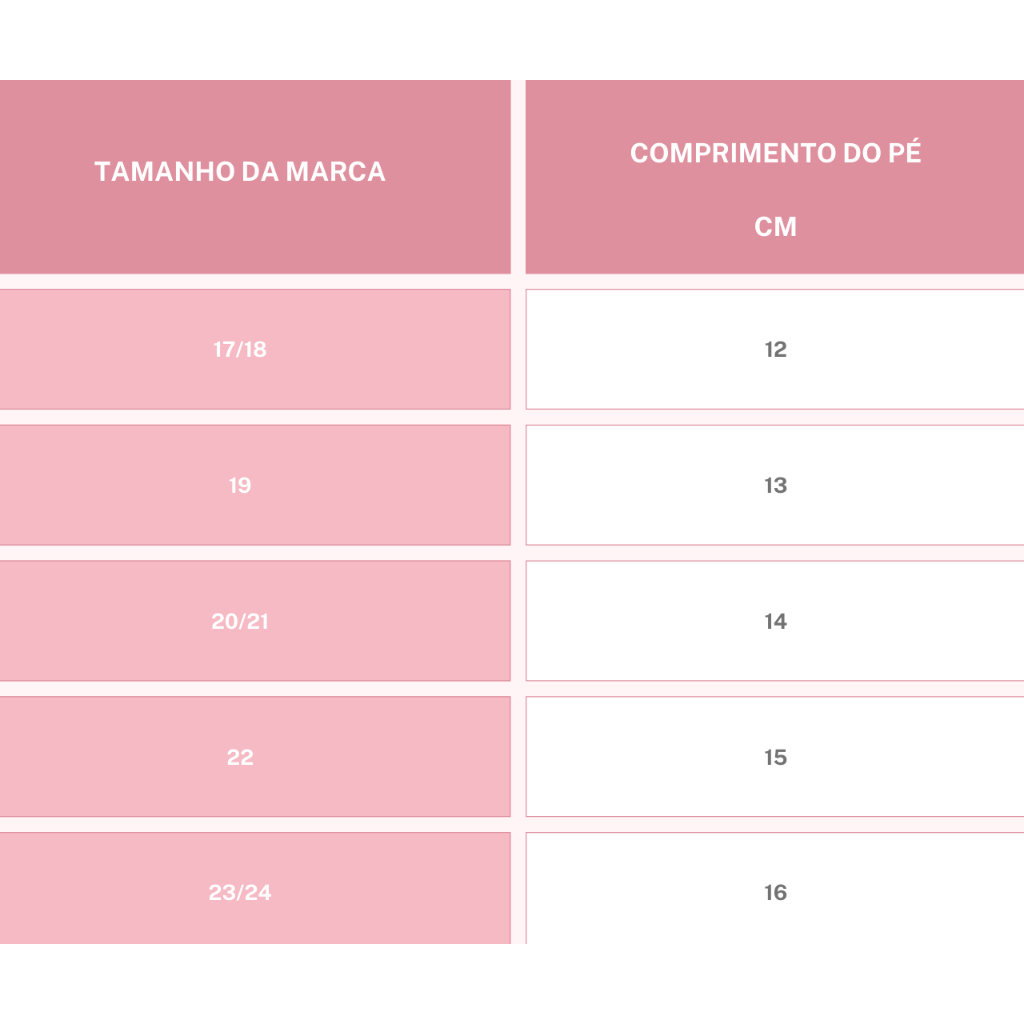
Task: Select the 17/18 brand size cell
Action: (240, 350)
